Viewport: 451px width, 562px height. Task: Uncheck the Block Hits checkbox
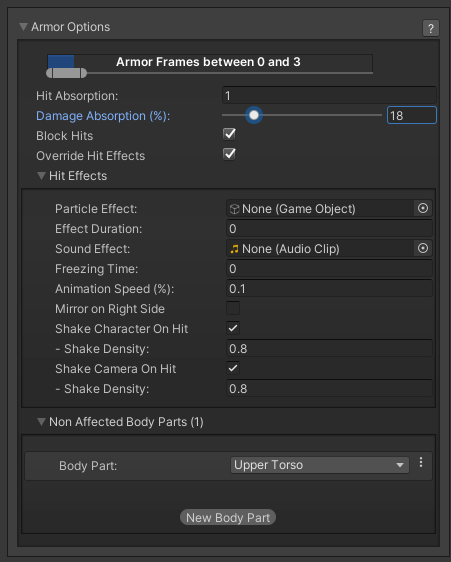pos(229,134)
